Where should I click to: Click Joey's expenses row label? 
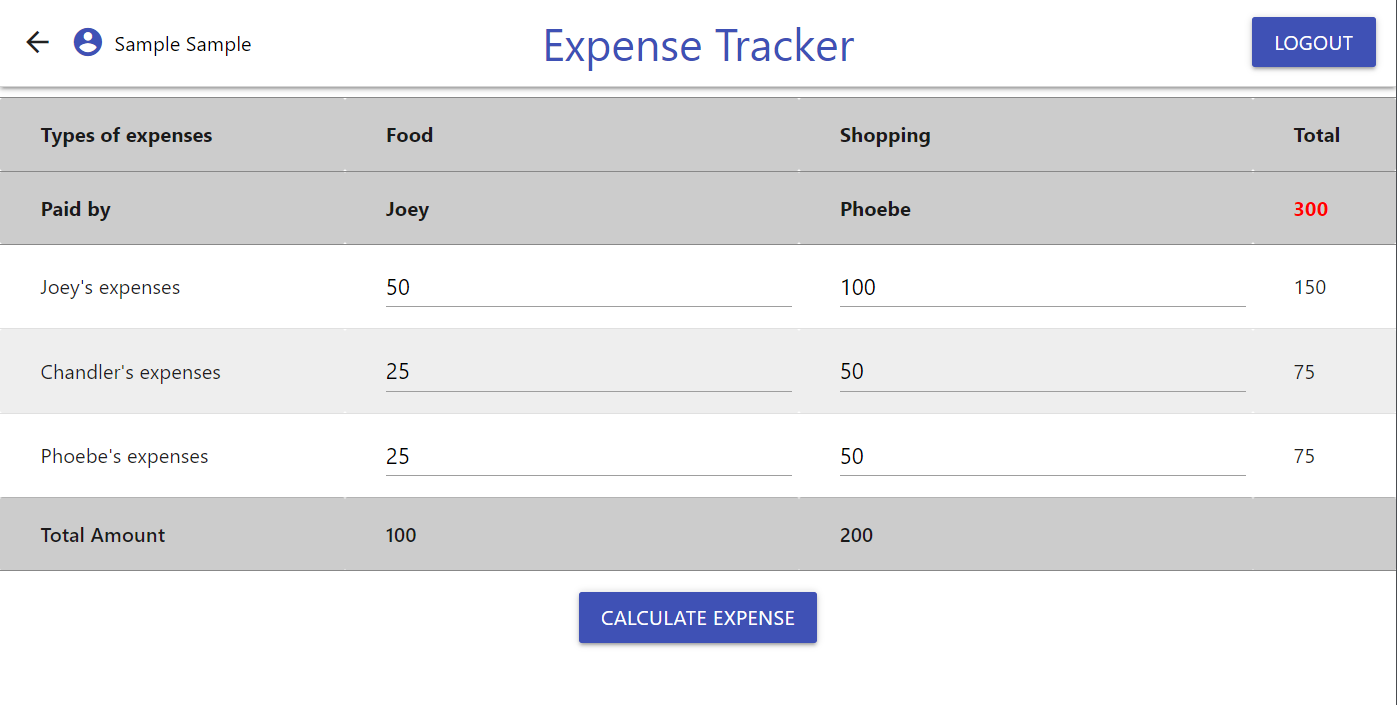[x=110, y=287]
